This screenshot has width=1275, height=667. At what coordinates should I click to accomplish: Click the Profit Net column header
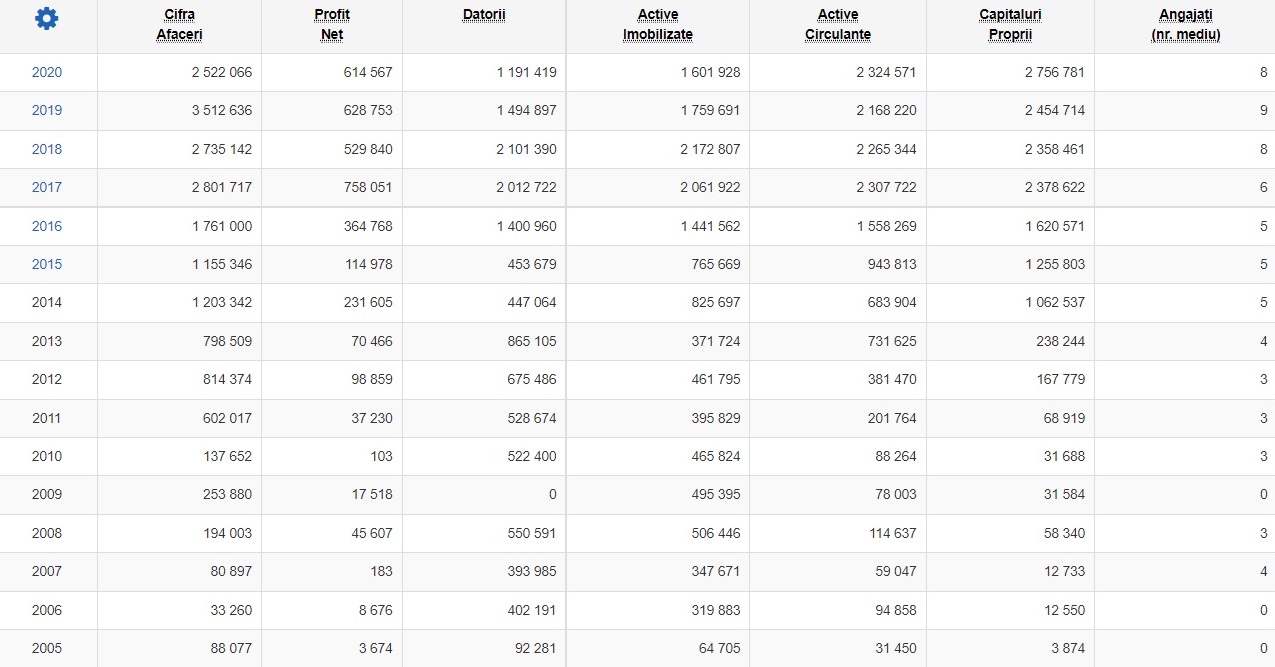(x=332, y=25)
